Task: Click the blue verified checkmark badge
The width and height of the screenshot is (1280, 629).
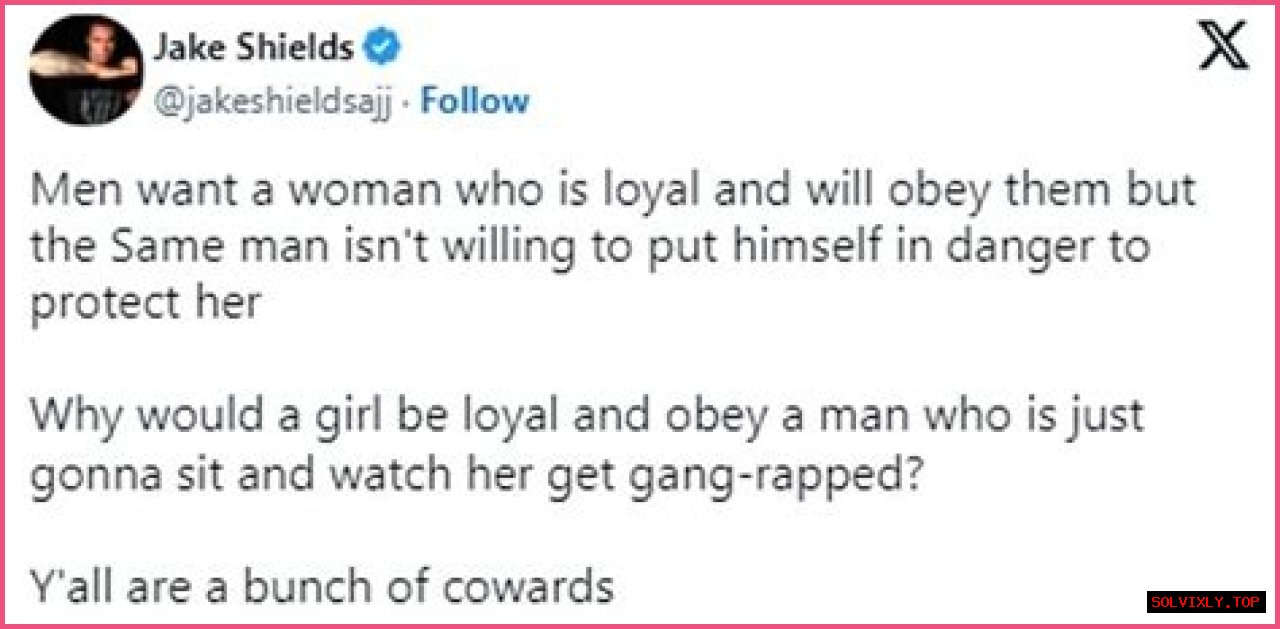Action: tap(384, 48)
